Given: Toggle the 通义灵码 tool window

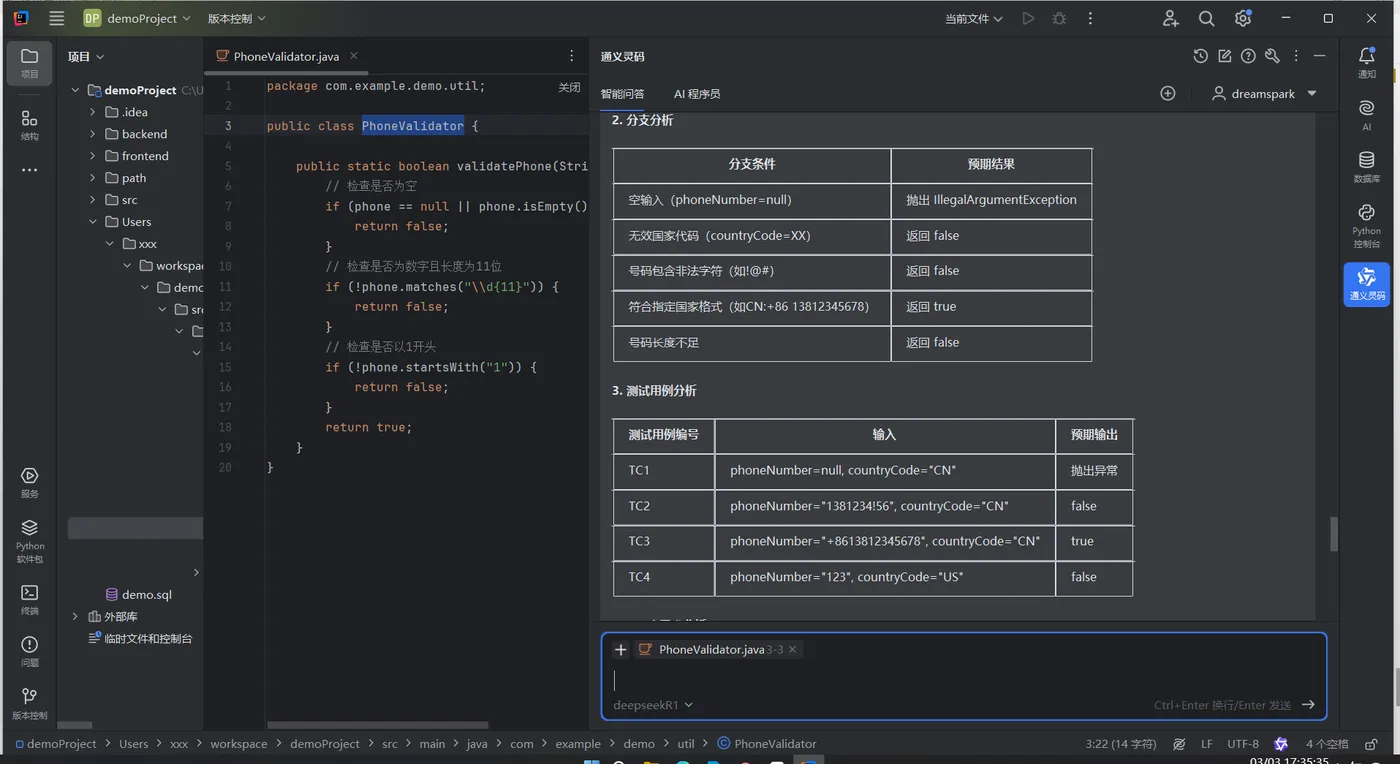Looking at the screenshot, I should tap(1366, 284).
